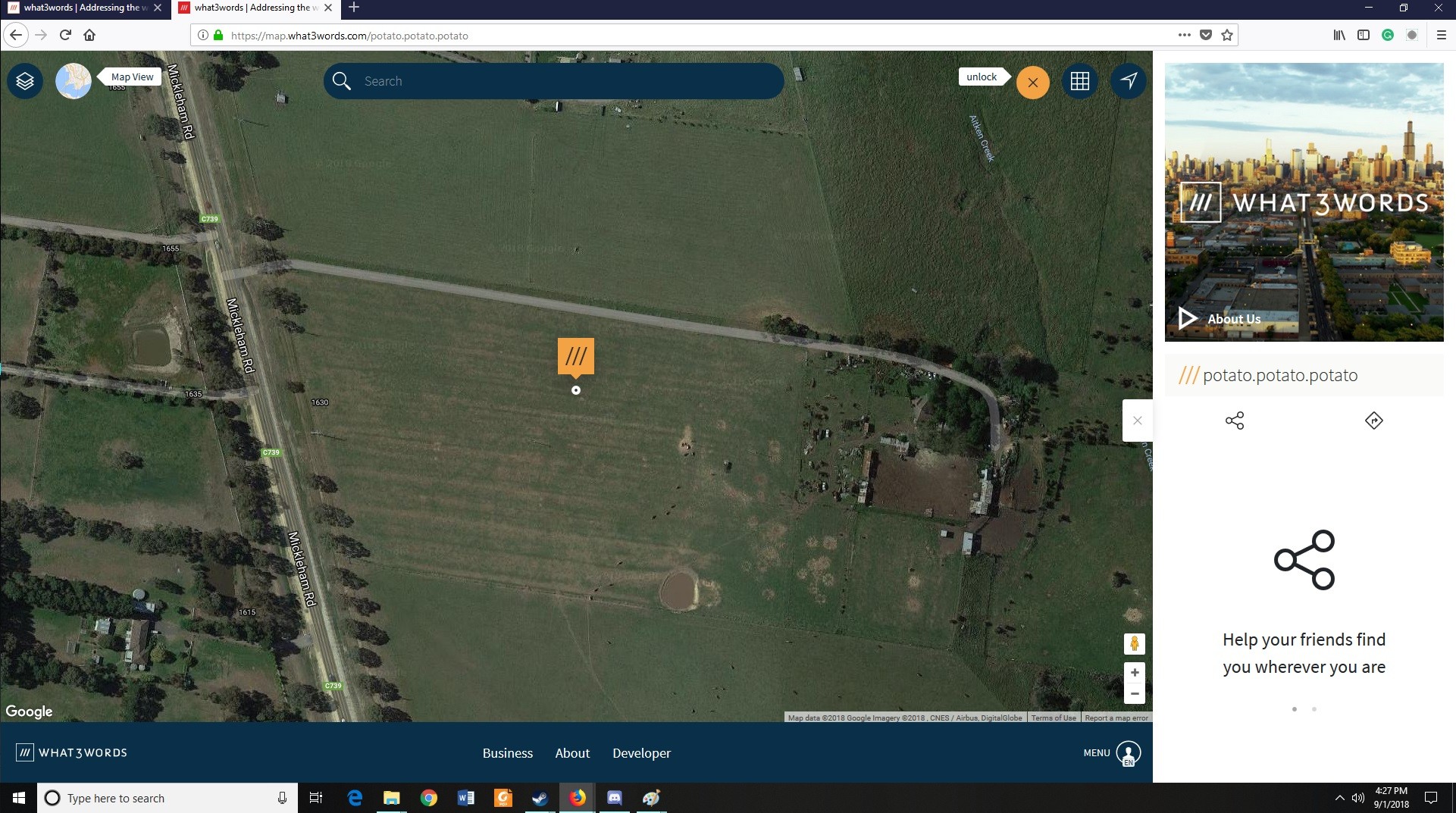Viewport: 1456px width, 813px height.
Task: Open page actions three-dot menu
Action: point(1184,35)
